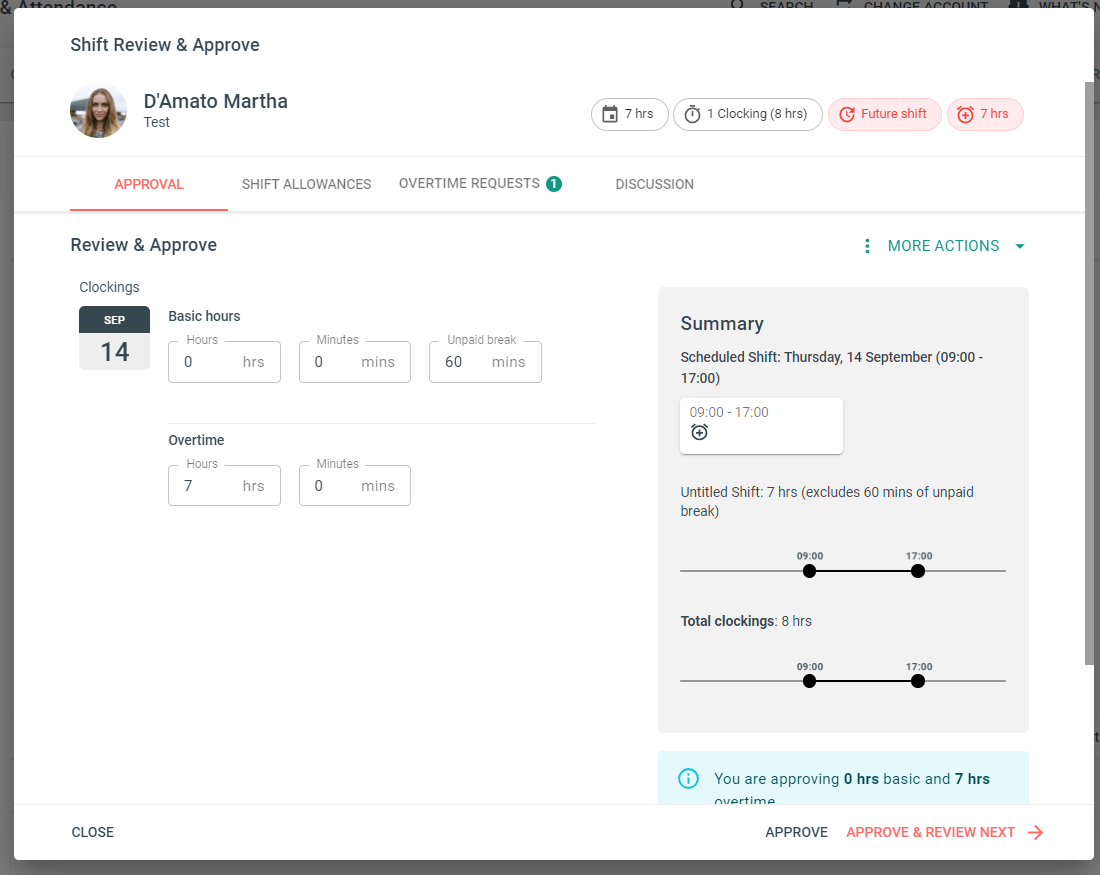The width and height of the screenshot is (1100, 875).
Task: Click the 09:00 handle on Untitled Shift timeline
Action: coord(810,571)
